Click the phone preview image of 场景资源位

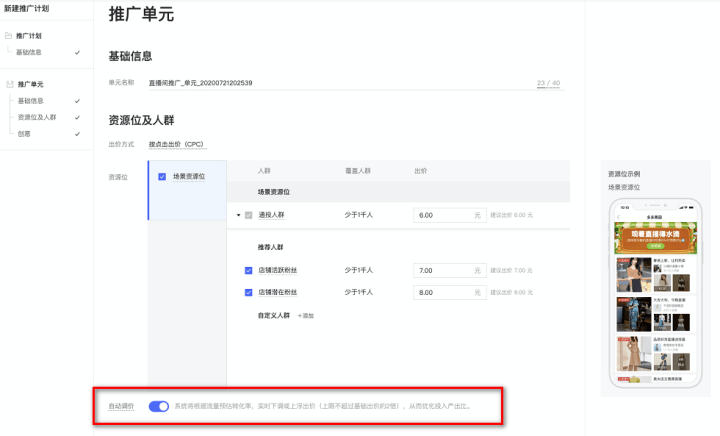coord(655,295)
